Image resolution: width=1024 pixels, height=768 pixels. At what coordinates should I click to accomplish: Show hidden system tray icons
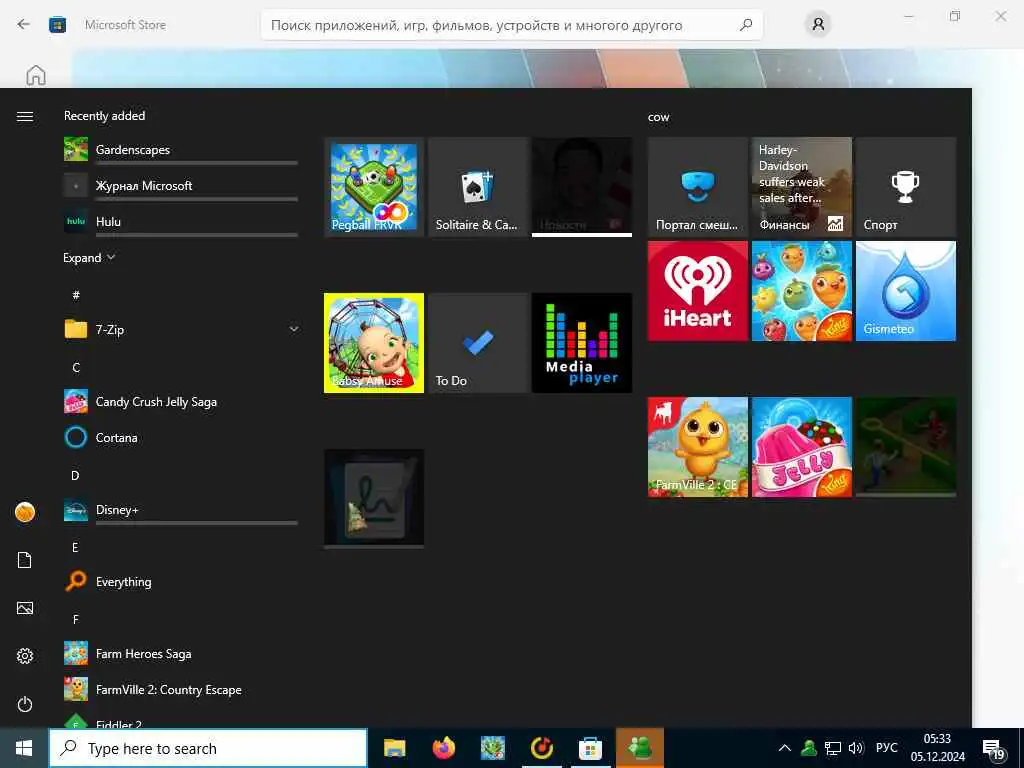point(785,748)
